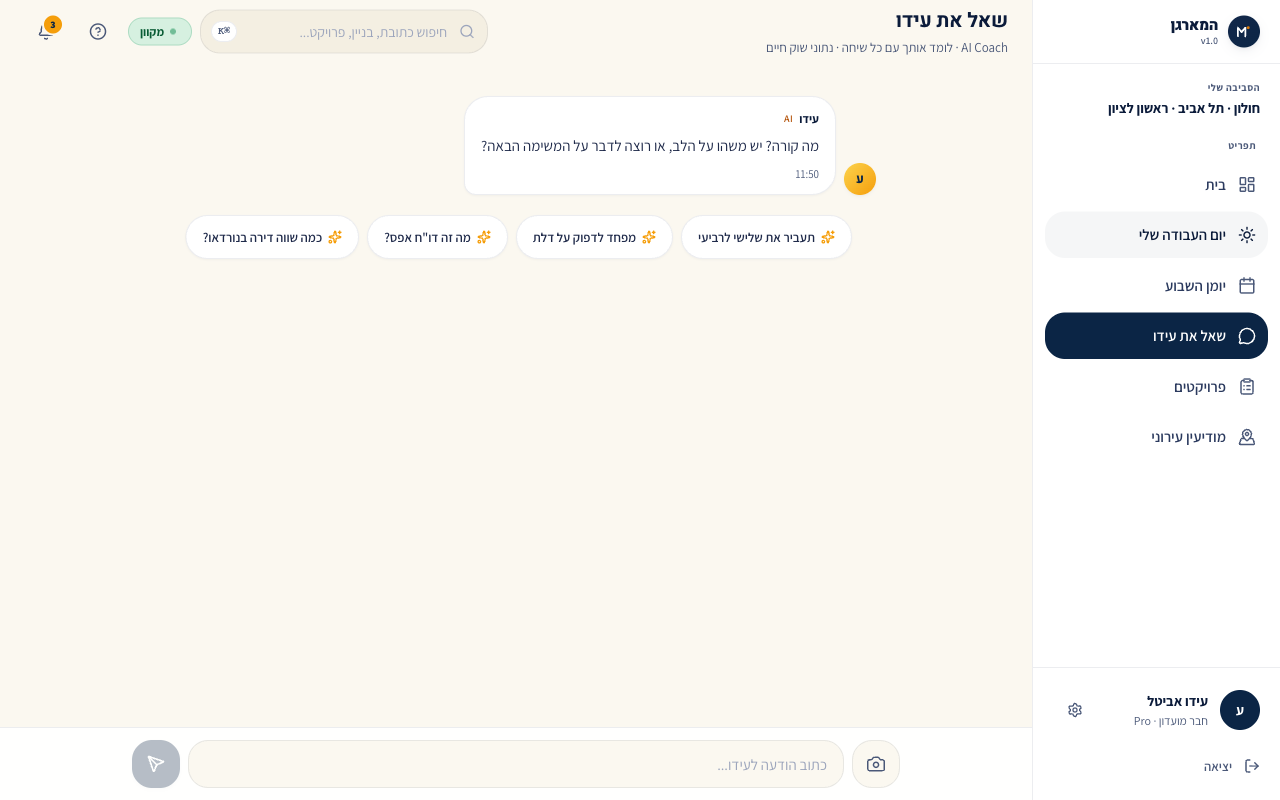This screenshot has width=1280, height=800.
Task: Click the message timestamp 11:50
Action: click(807, 174)
